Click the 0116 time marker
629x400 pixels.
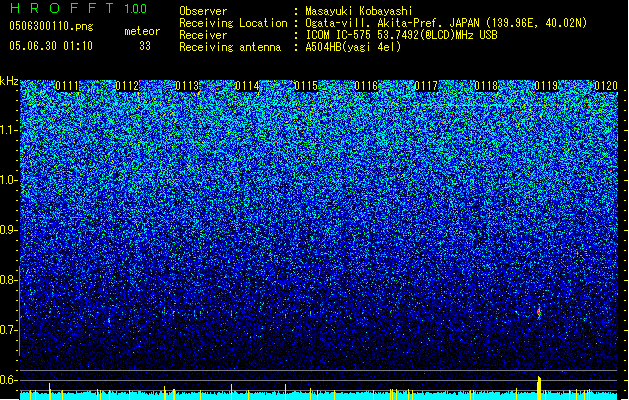tap(366, 86)
